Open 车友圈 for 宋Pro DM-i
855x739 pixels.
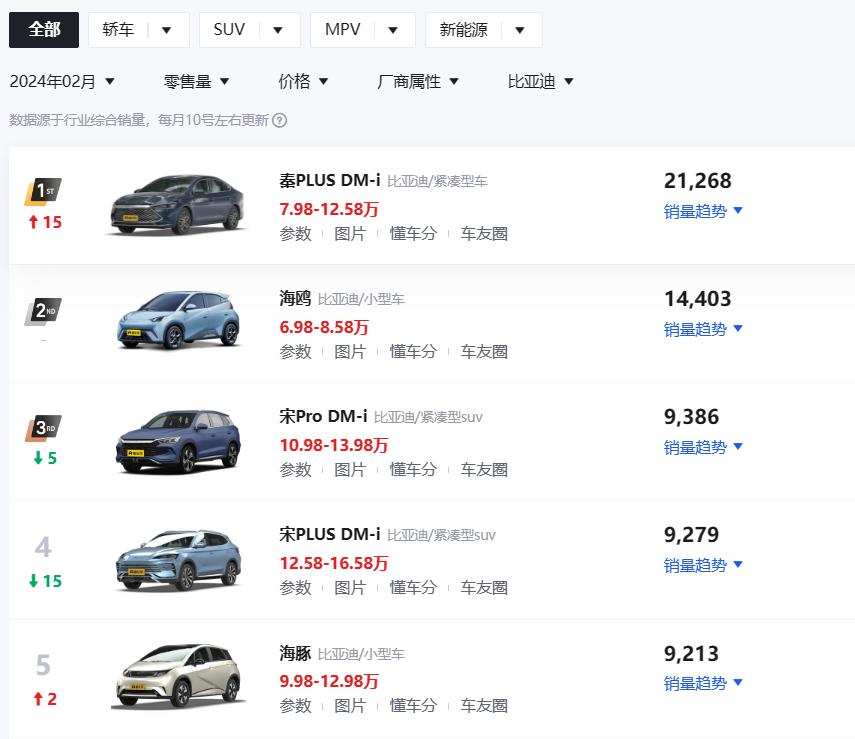click(484, 470)
